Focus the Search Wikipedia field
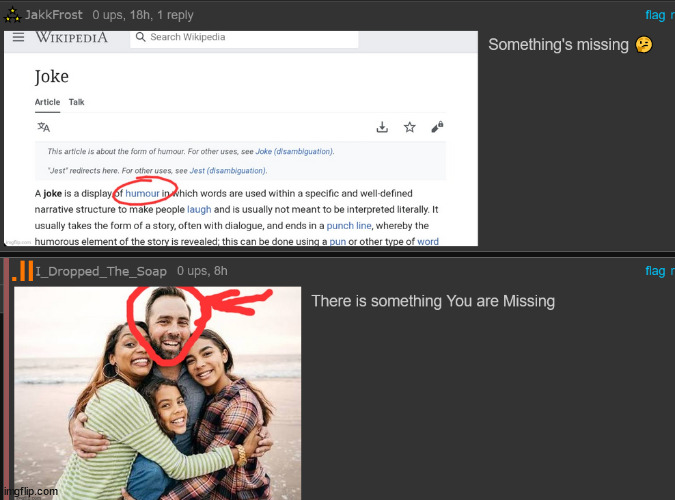 pyautogui.click(x=244, y=37)
